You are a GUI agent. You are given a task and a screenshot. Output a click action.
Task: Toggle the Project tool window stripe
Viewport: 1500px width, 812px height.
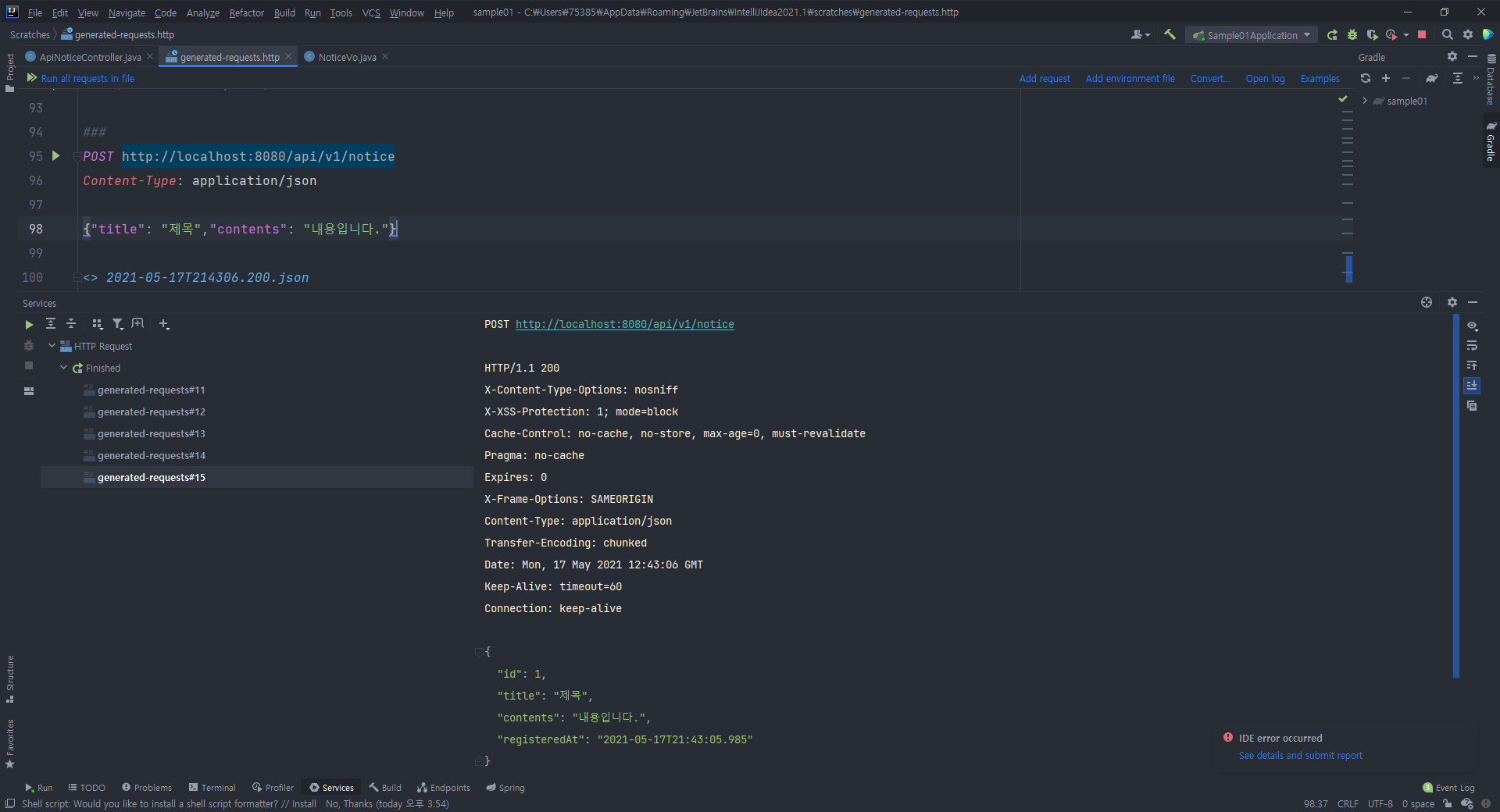click(x=9, y=73)
